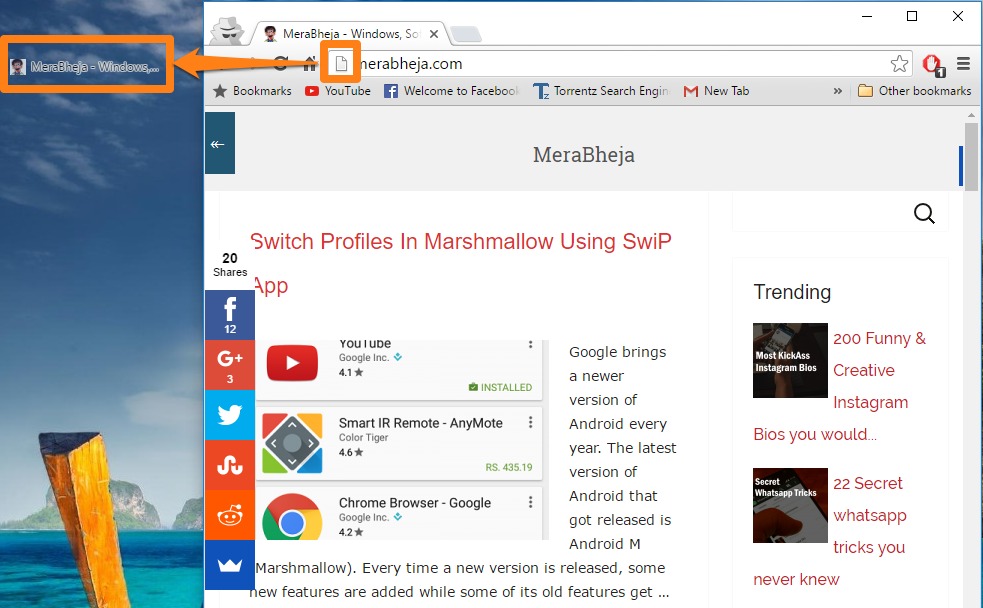983x608 pixels.
Task: Click the red Opera-style extension icon
Action: (x=933, y=64)
